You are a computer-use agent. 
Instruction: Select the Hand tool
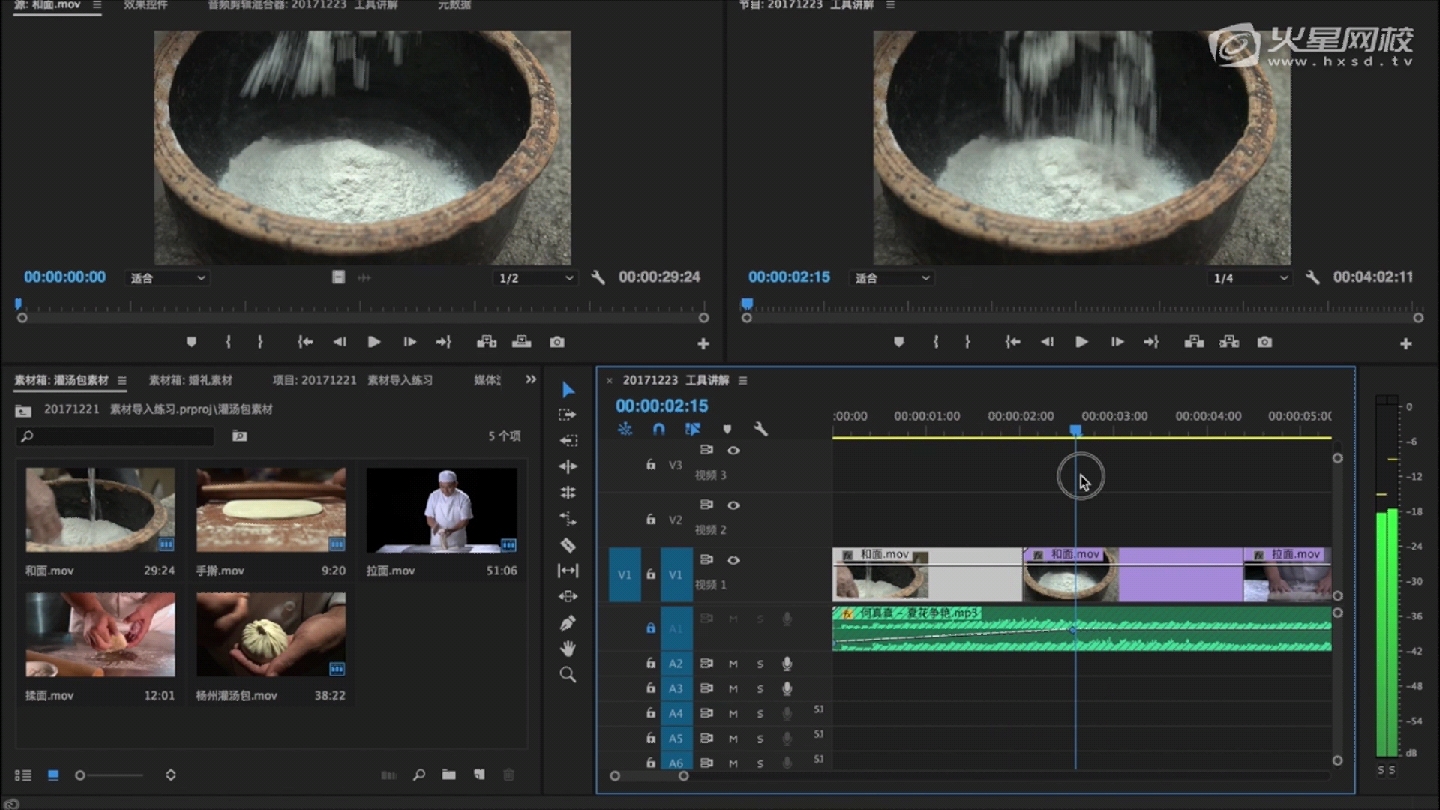568,649
